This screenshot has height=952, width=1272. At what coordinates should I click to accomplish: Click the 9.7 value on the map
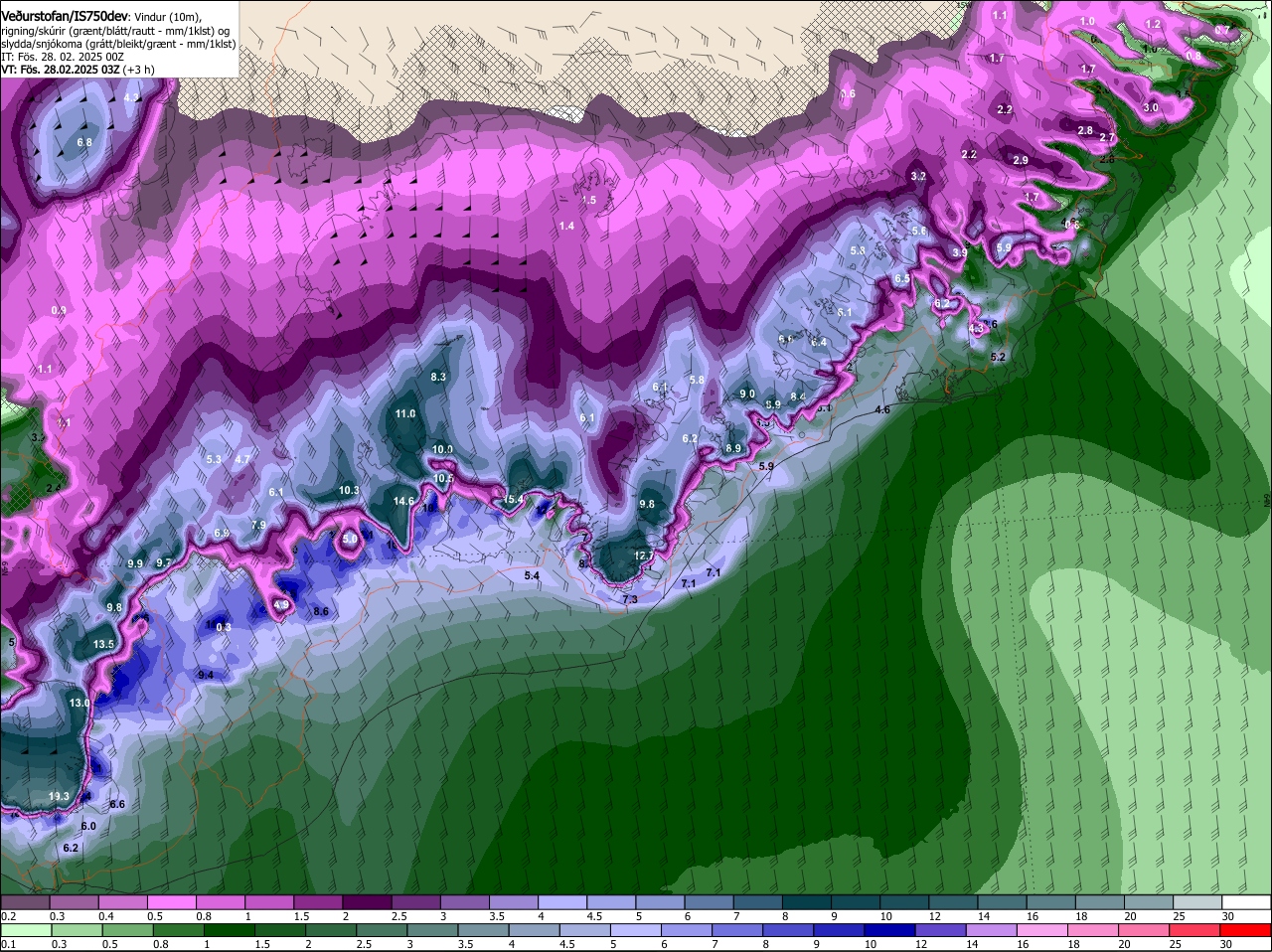click(164, 562)
